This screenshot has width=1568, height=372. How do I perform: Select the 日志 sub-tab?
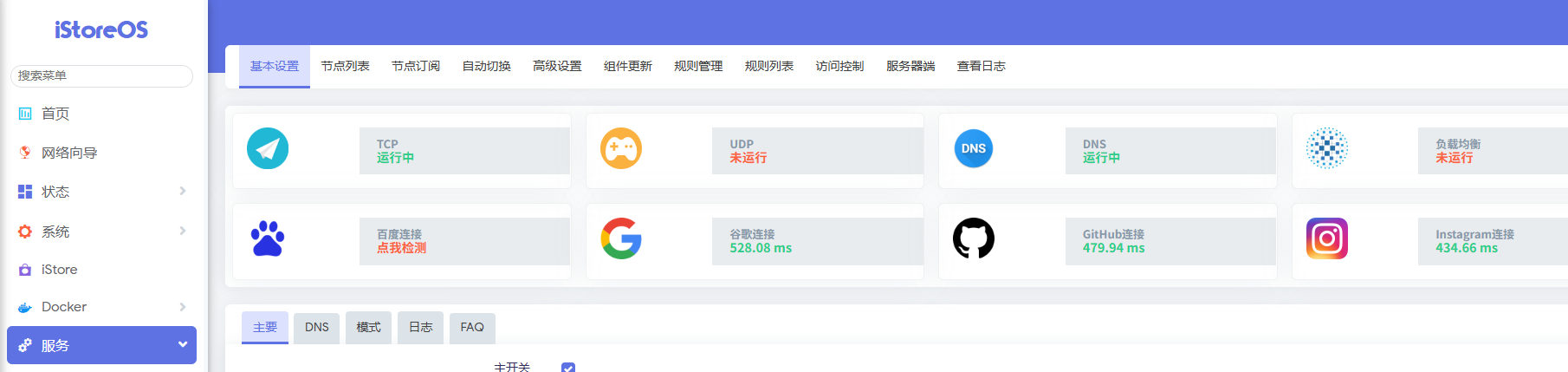coord(420,327)
